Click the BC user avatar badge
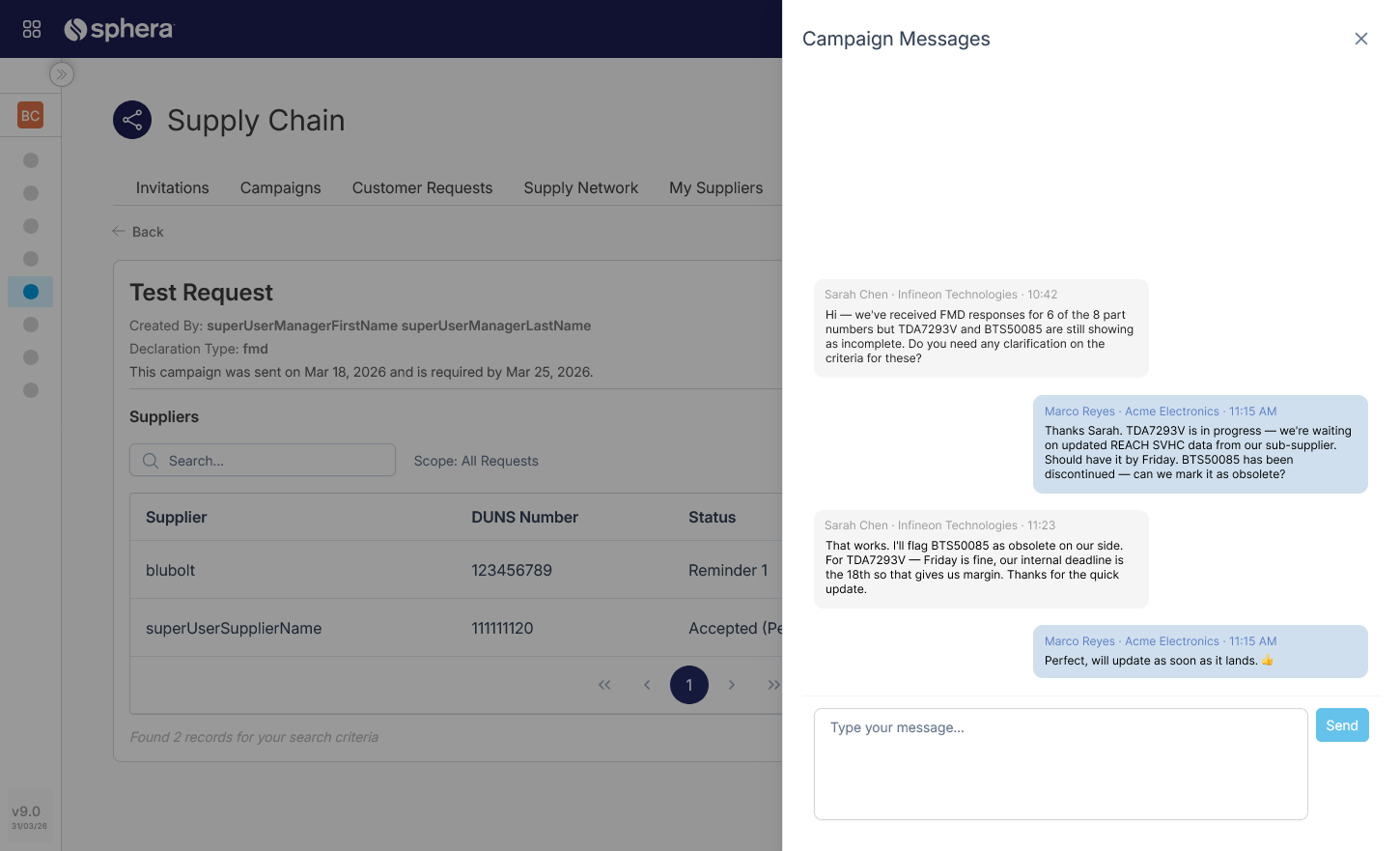Screen dimensions: 1400x851 [x=31, y=116]
